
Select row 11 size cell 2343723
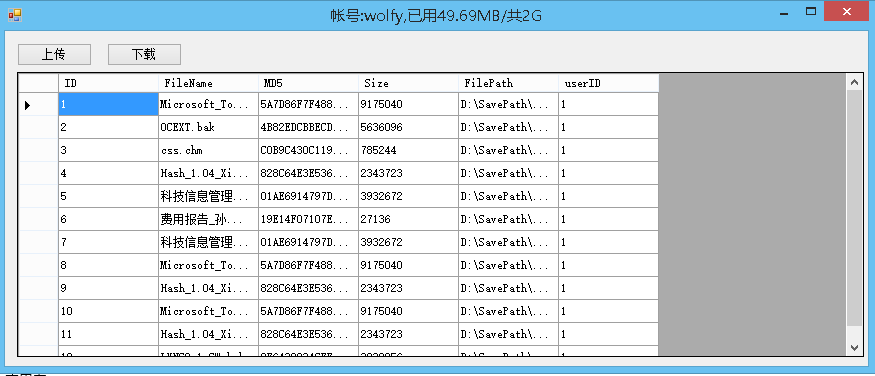tap(408, 335)
